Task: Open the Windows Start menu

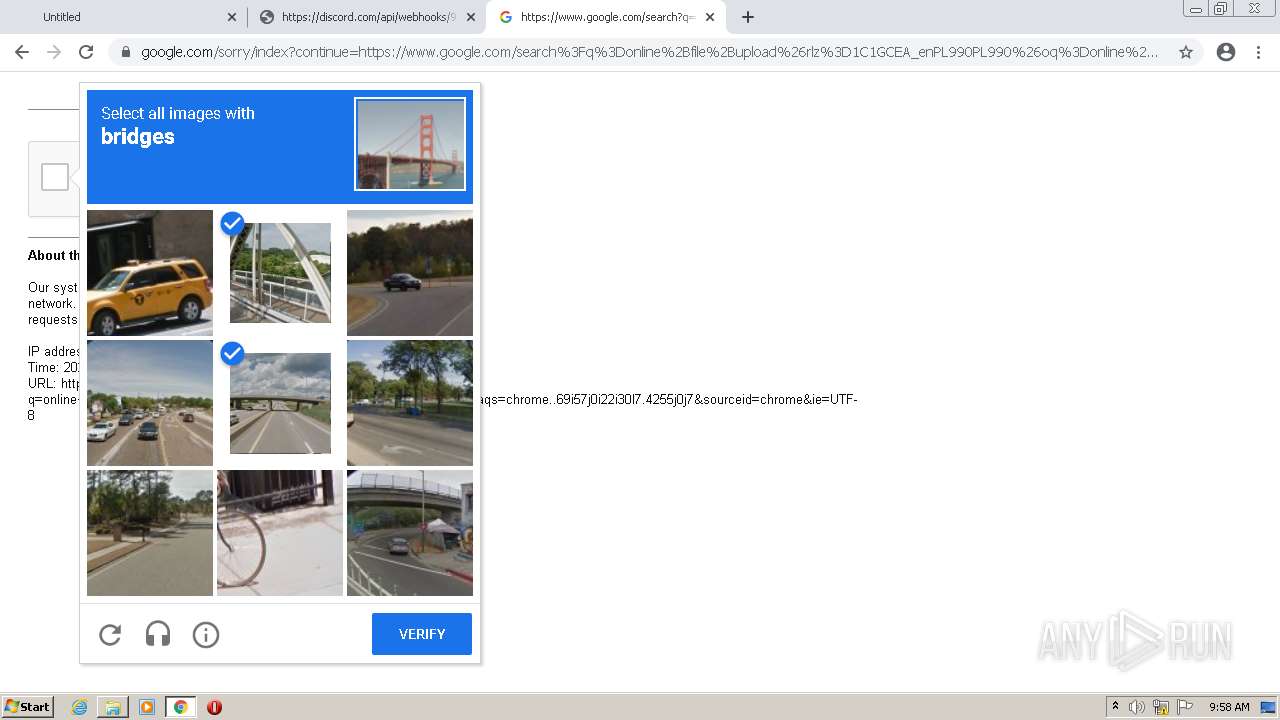Action: pyautogui.click(x=28, y=707)
